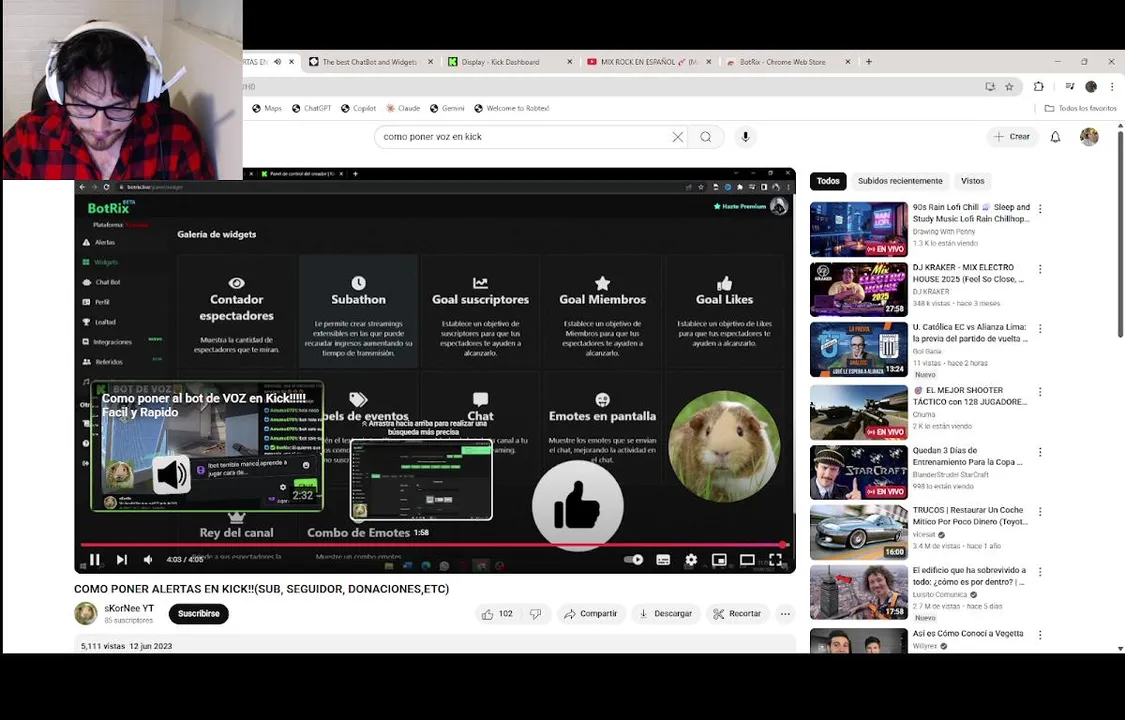Open options for 90s Rain Lofi video
This screenshot has width=1125, height=720.
pos(1040,209)
